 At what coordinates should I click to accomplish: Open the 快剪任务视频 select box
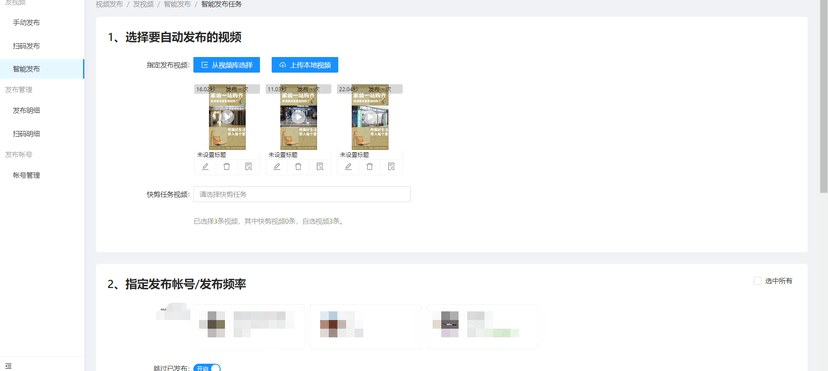pyautogui.click(x=302, y=194)
